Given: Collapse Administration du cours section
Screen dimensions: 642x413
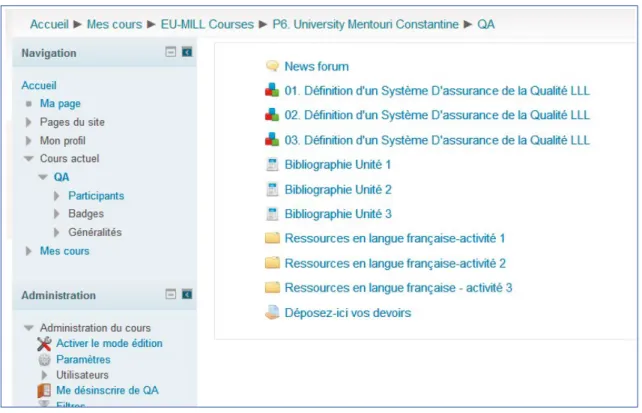Looking at the screenshot, I should [29, 328].
